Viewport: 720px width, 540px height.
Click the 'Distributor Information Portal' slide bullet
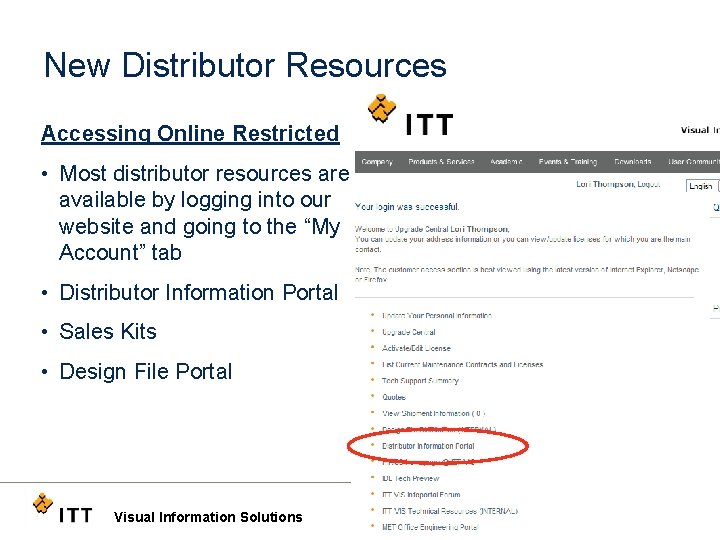[x=199, y=292]
